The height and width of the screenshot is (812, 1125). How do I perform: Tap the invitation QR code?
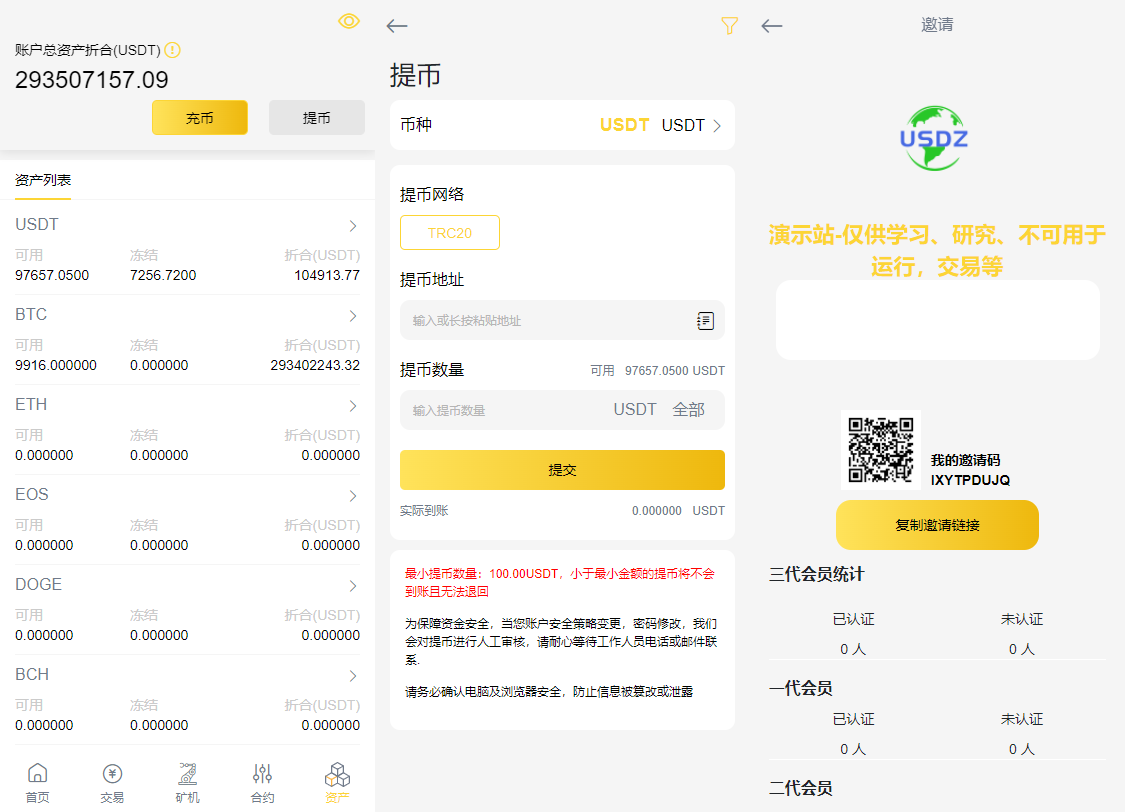[x=880, y=450]
